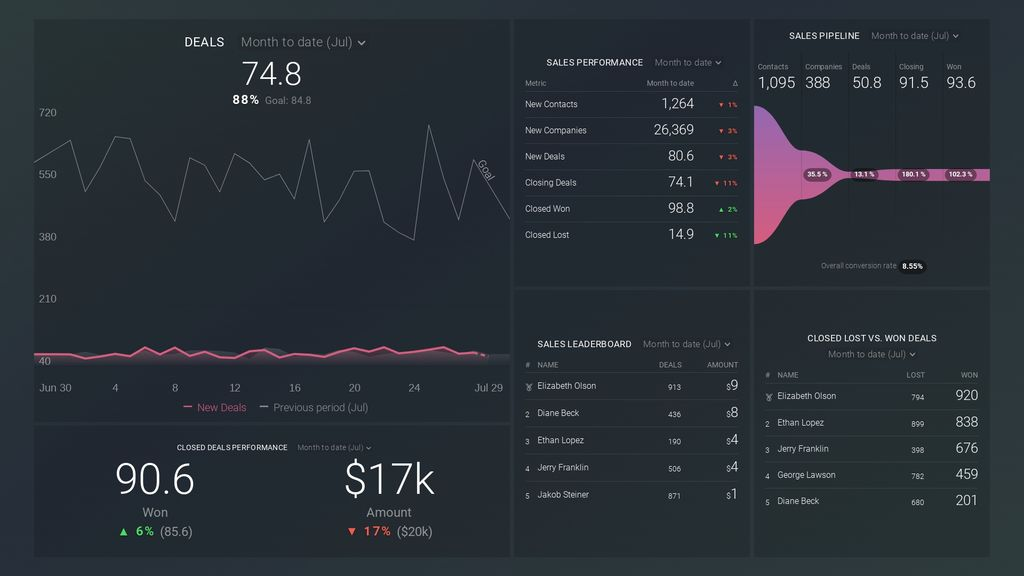The height and width of the screenshot is (576, 1024).
Task: Open Sales Pipeline date range dropdown
Action: coord(914,36)
